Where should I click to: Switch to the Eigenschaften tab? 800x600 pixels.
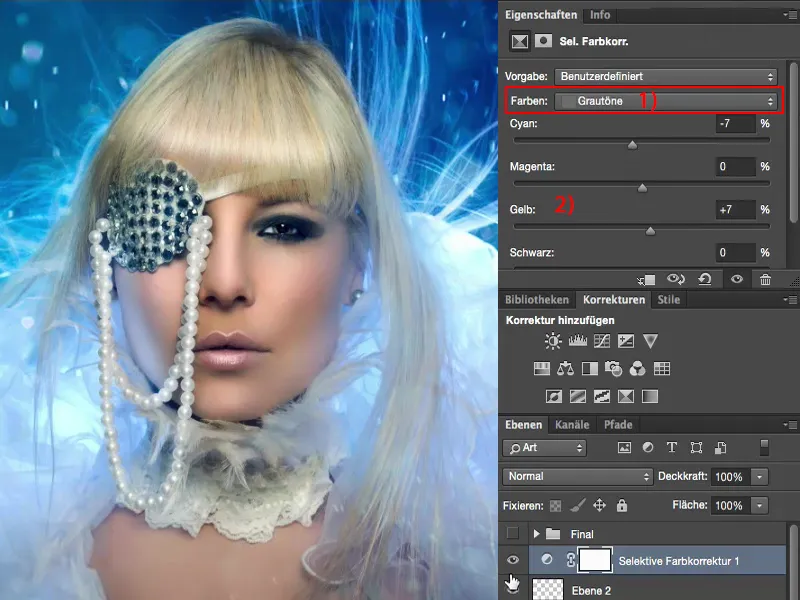(541, 15)
